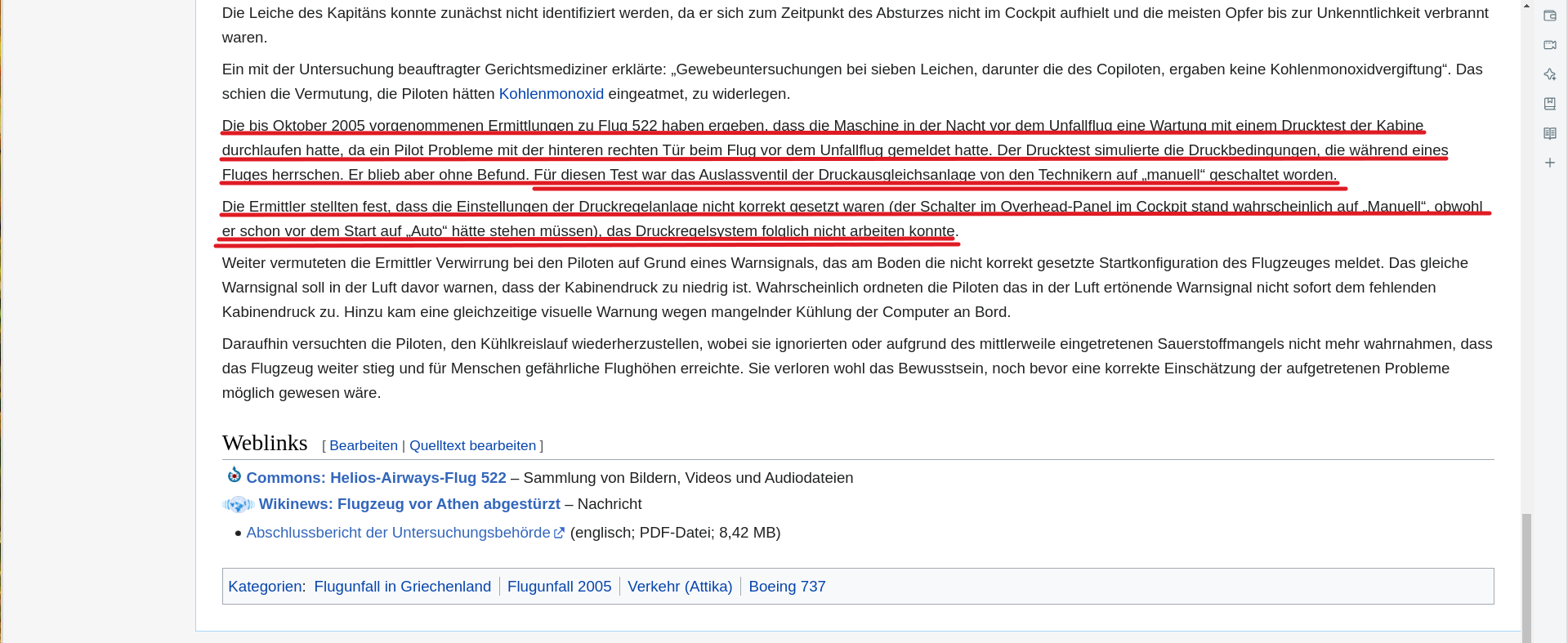1568x643 pixels.
Task: Open the video camera sidebar icon
Action: pyautogui.click(x=1549, y=45)
